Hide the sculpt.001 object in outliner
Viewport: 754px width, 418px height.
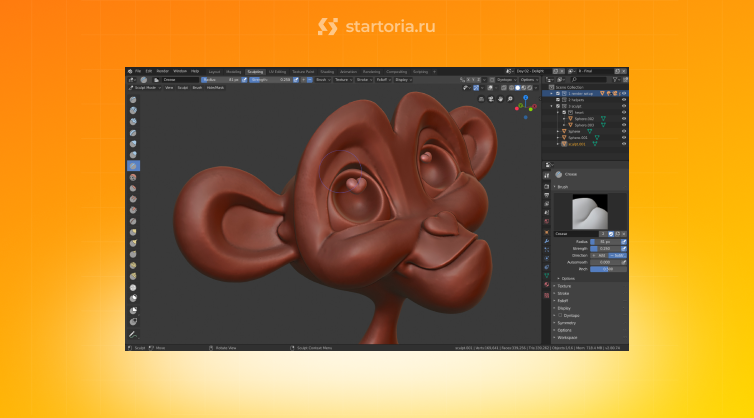(624, 144)
